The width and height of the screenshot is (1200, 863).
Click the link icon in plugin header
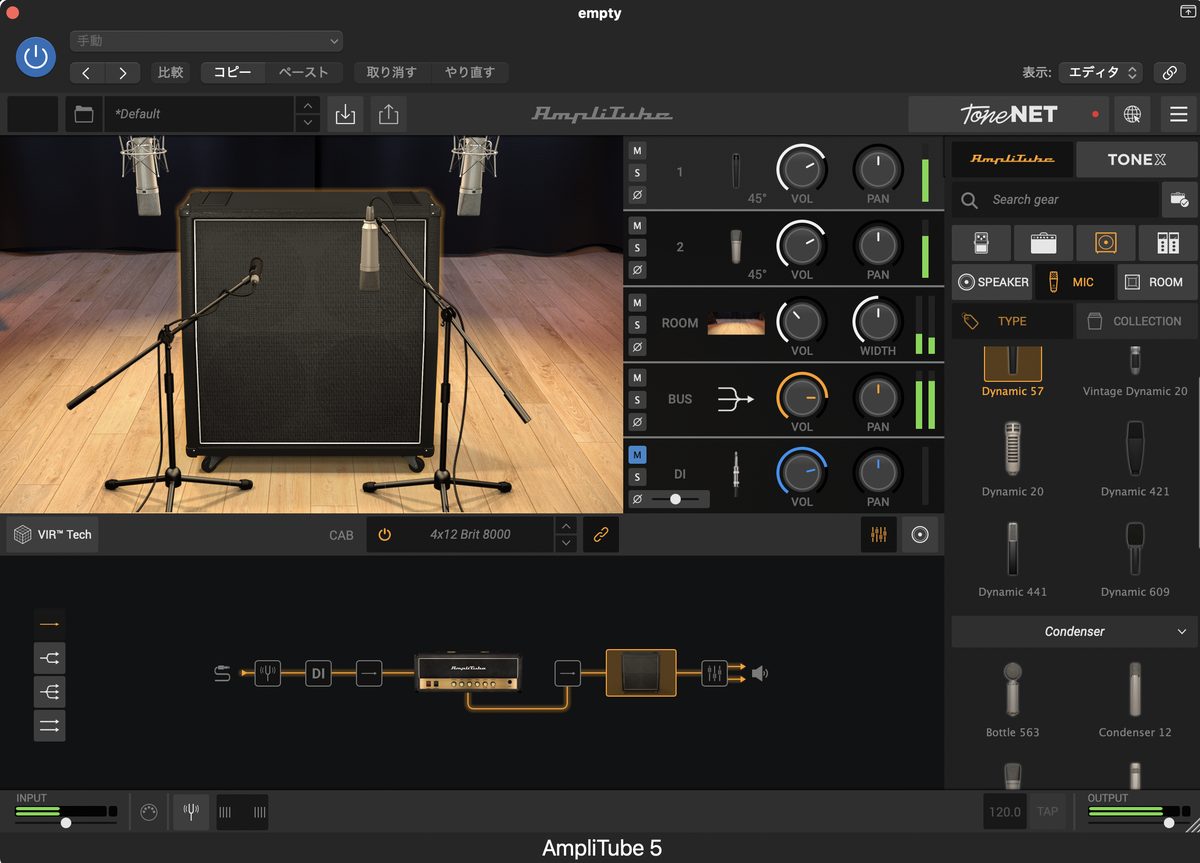coord(1169,72)
